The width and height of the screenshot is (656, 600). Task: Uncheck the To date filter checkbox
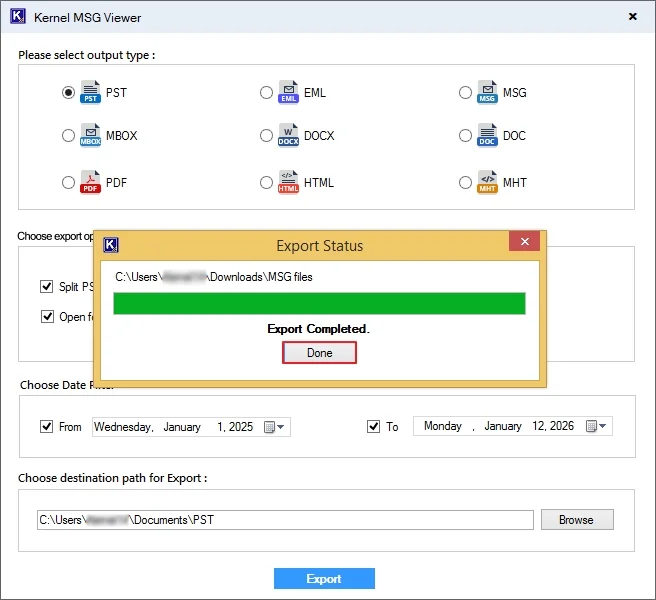374,426
